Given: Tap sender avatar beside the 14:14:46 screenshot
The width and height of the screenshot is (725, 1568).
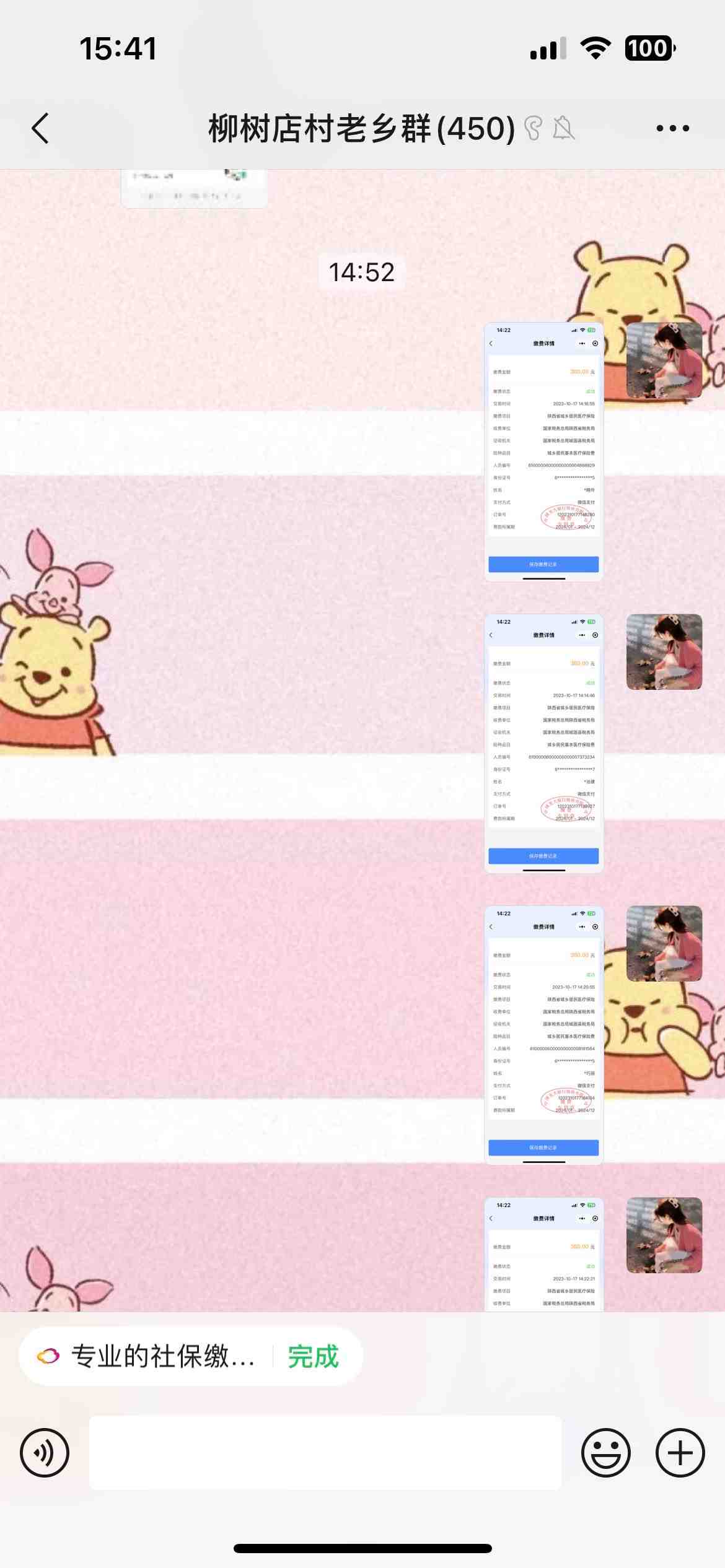Looking at the screenshot, I should pos(664,651).
